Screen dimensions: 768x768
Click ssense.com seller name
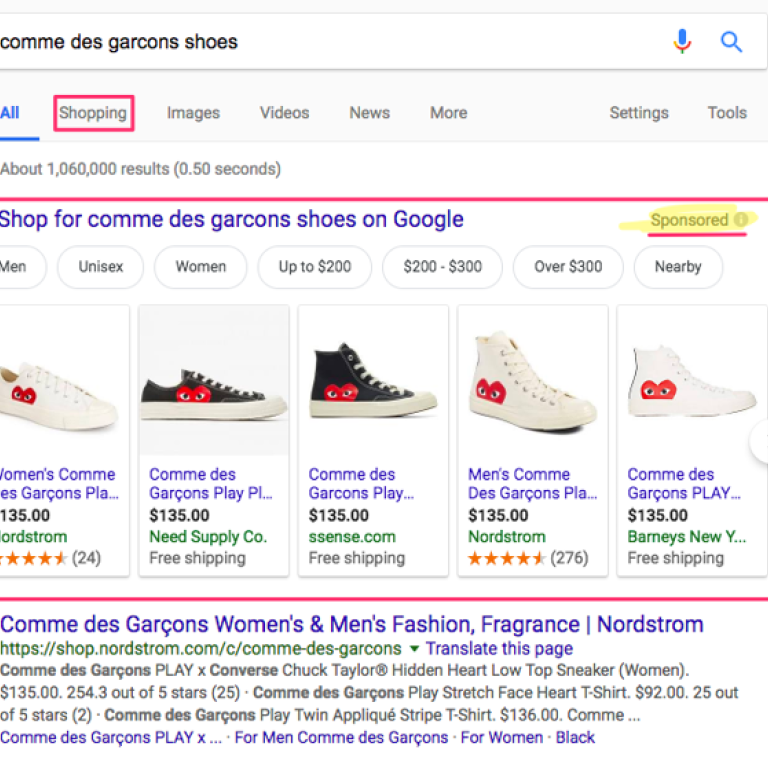[x=352, y=537]
